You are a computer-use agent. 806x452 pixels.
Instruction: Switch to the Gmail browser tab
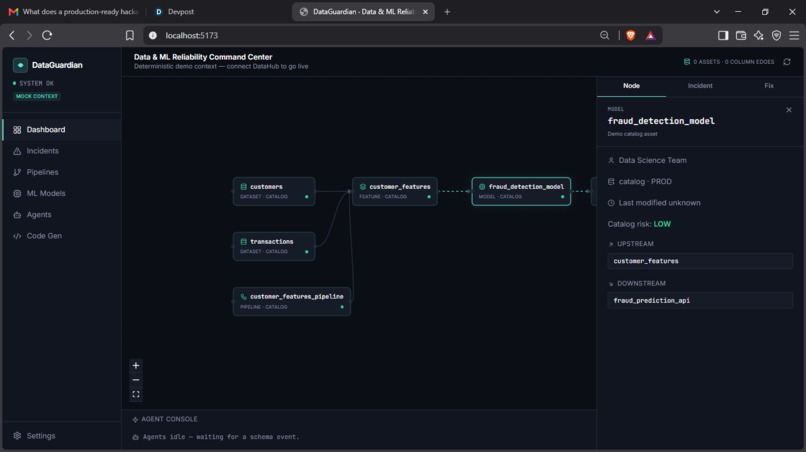click(75, 11)
